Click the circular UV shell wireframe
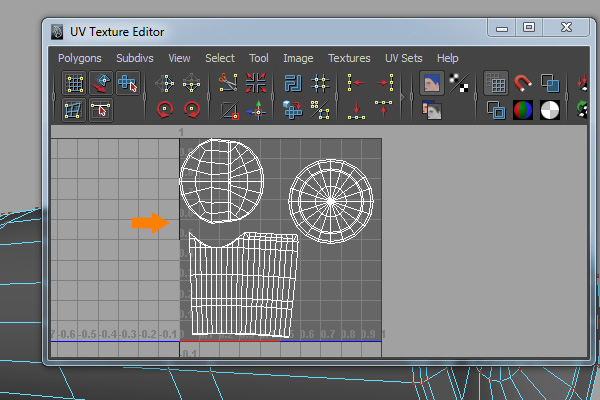 click(331, 200)
